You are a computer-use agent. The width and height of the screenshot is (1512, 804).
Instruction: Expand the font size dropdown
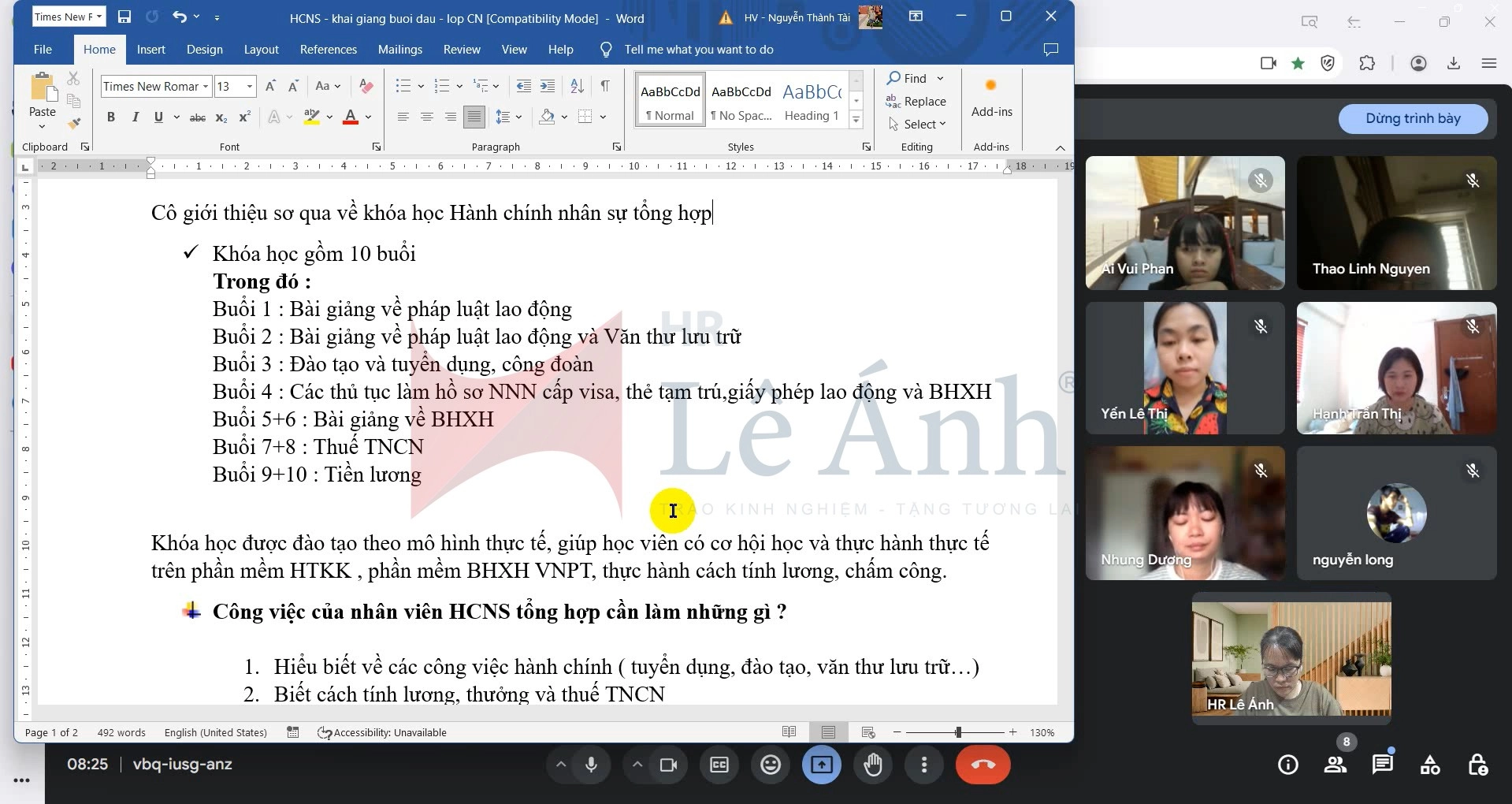(250, 87)
